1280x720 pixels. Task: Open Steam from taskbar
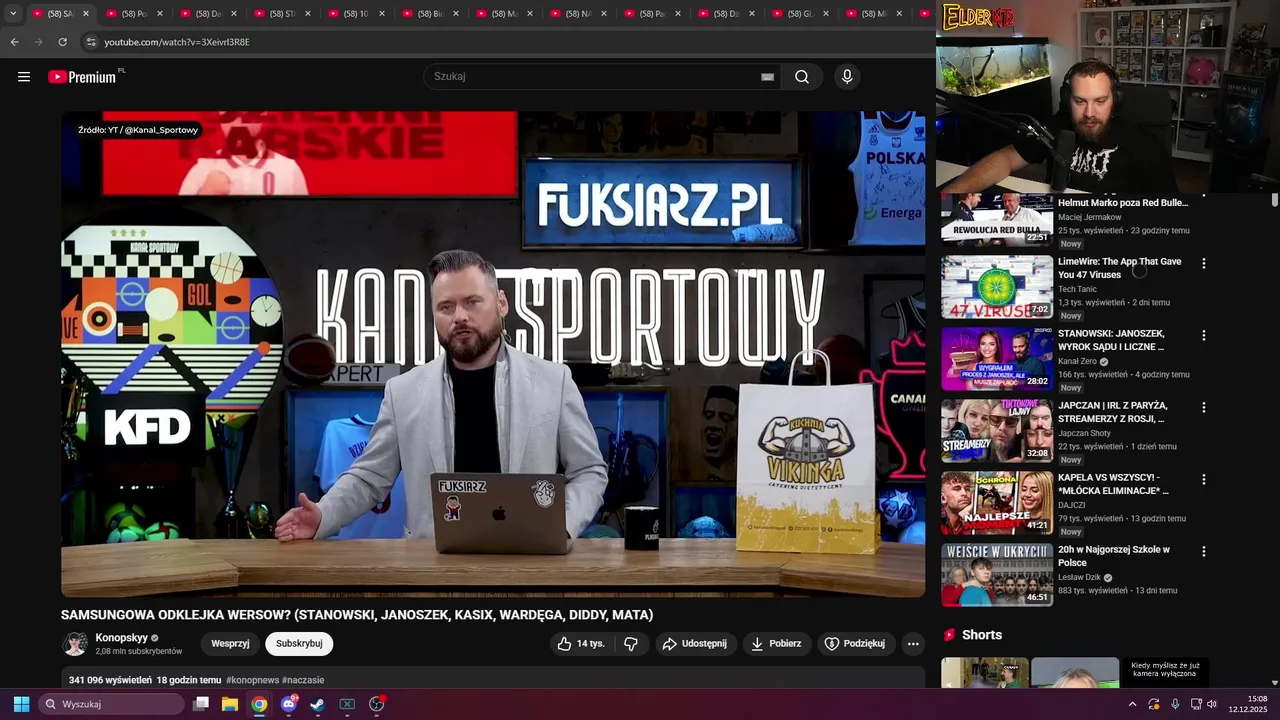[317, 704]
